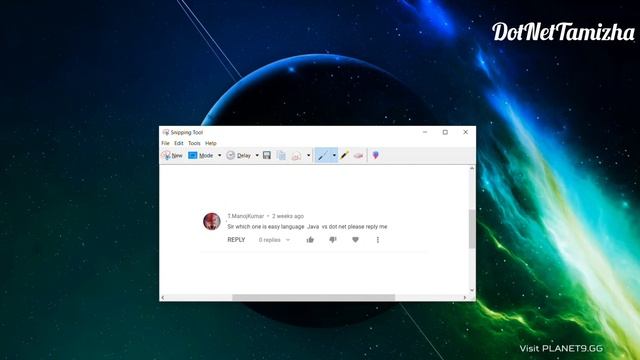Click the scroll down arrow

pyautogui.click(x=472, y=291)
